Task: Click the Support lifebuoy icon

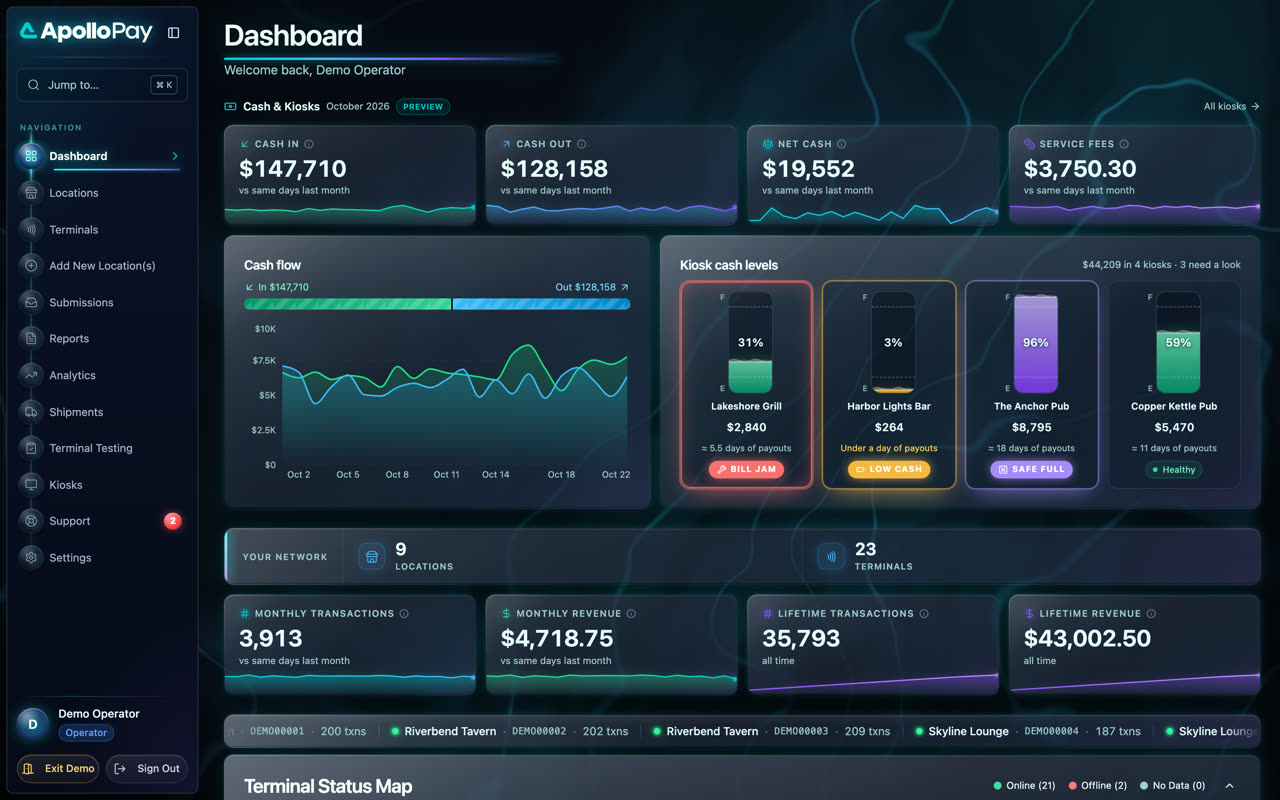Action: [x=31, y=521]
